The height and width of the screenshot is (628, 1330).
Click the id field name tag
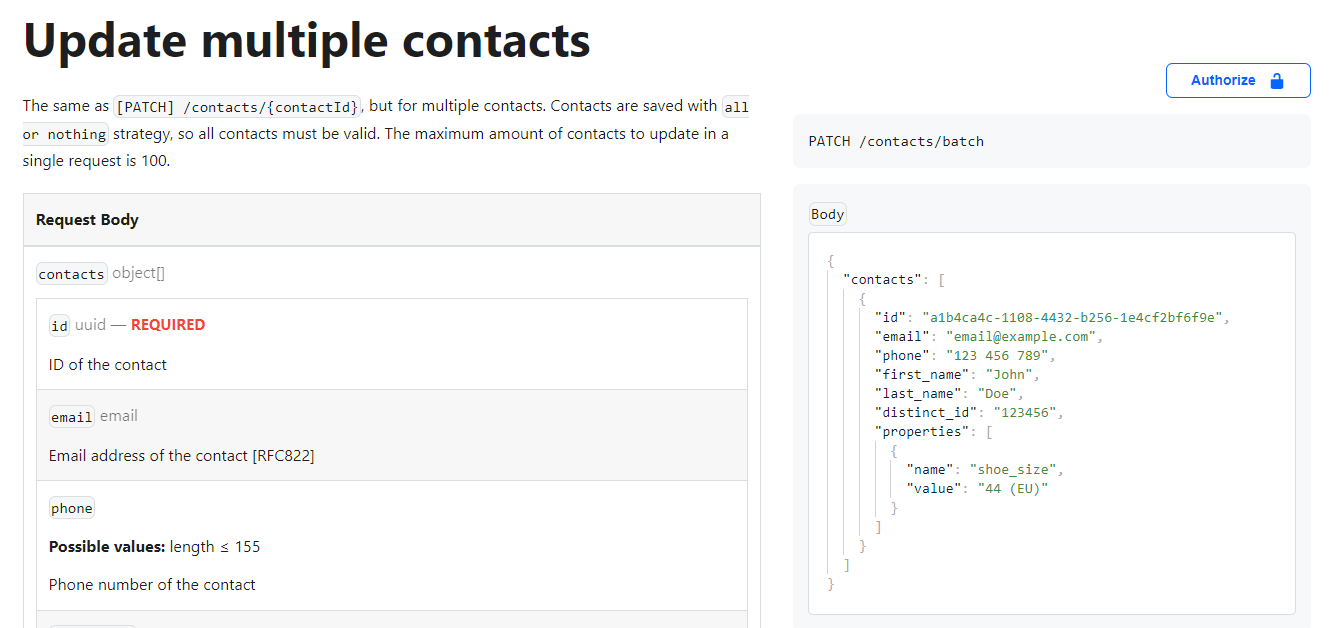(x=59, y=325)
